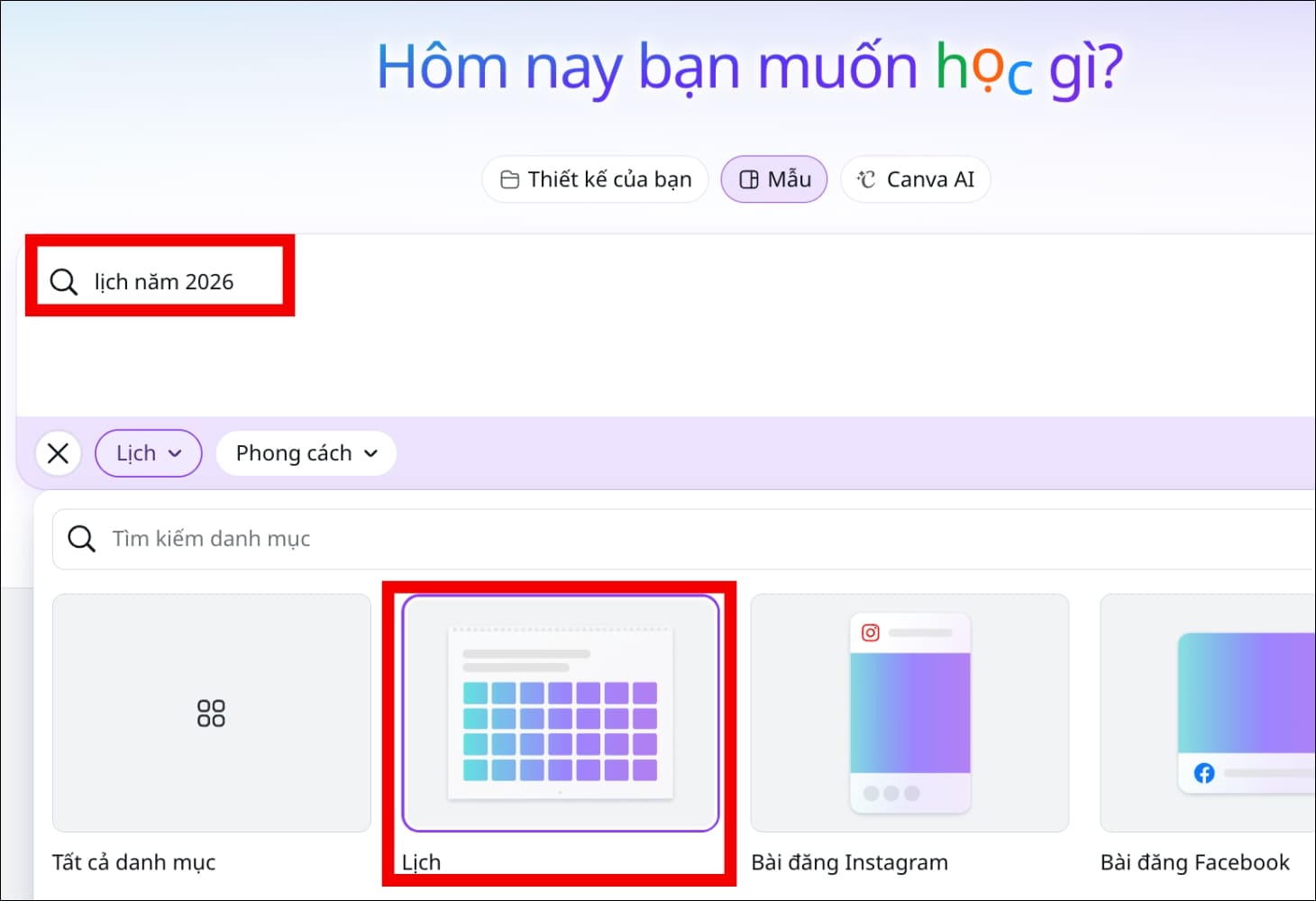Open the Lịch chip chevron arrow
1316x901 pixels.
(177, 453)
